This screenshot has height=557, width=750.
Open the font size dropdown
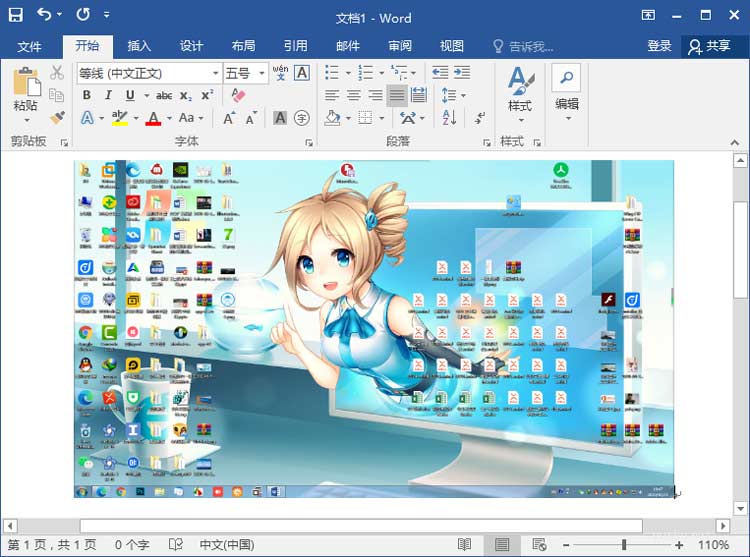tap(262, 73)
